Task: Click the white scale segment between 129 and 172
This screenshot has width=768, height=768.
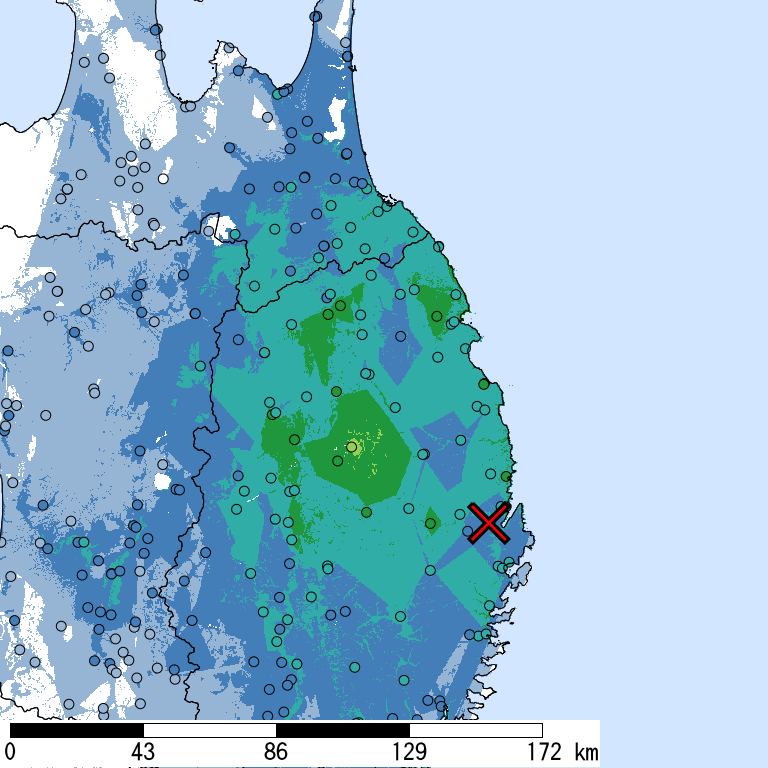Action: click(x=475, y=730)
